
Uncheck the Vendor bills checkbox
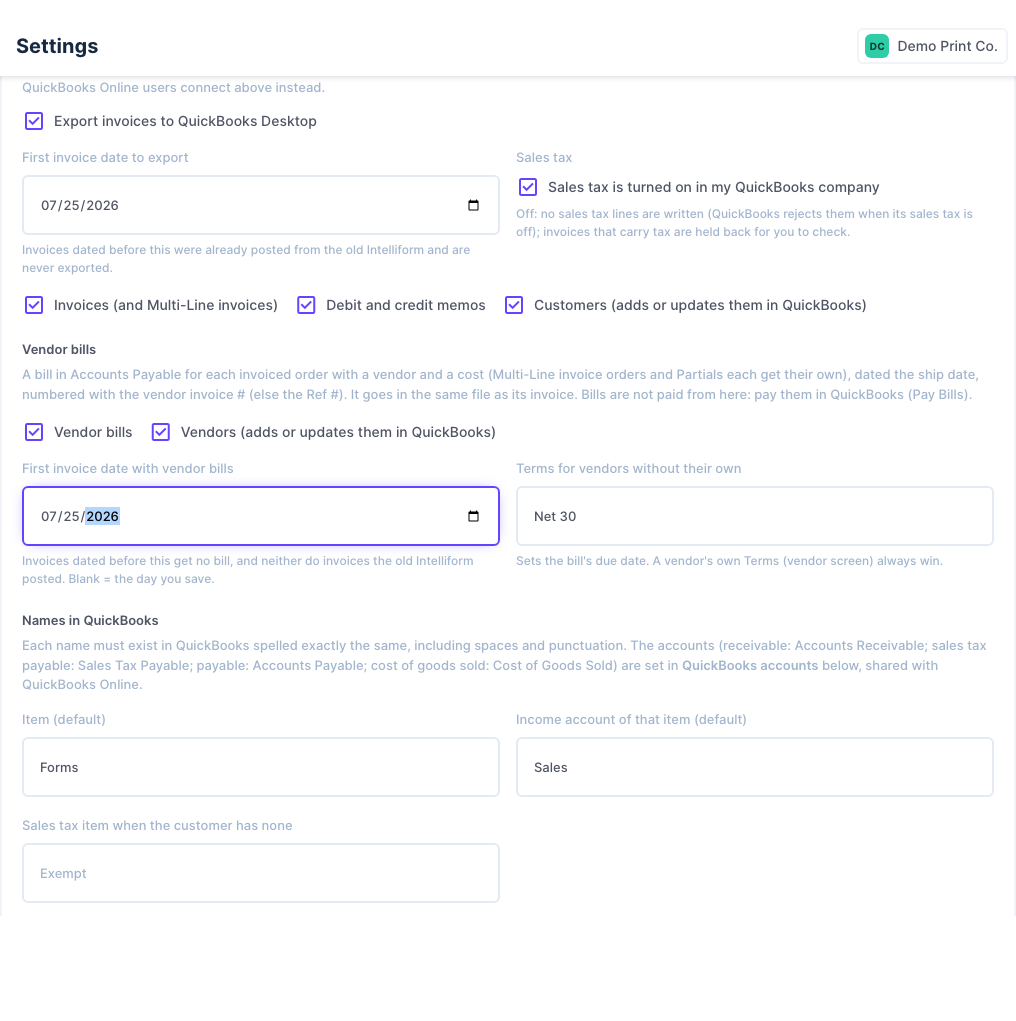tap(34, 432)
